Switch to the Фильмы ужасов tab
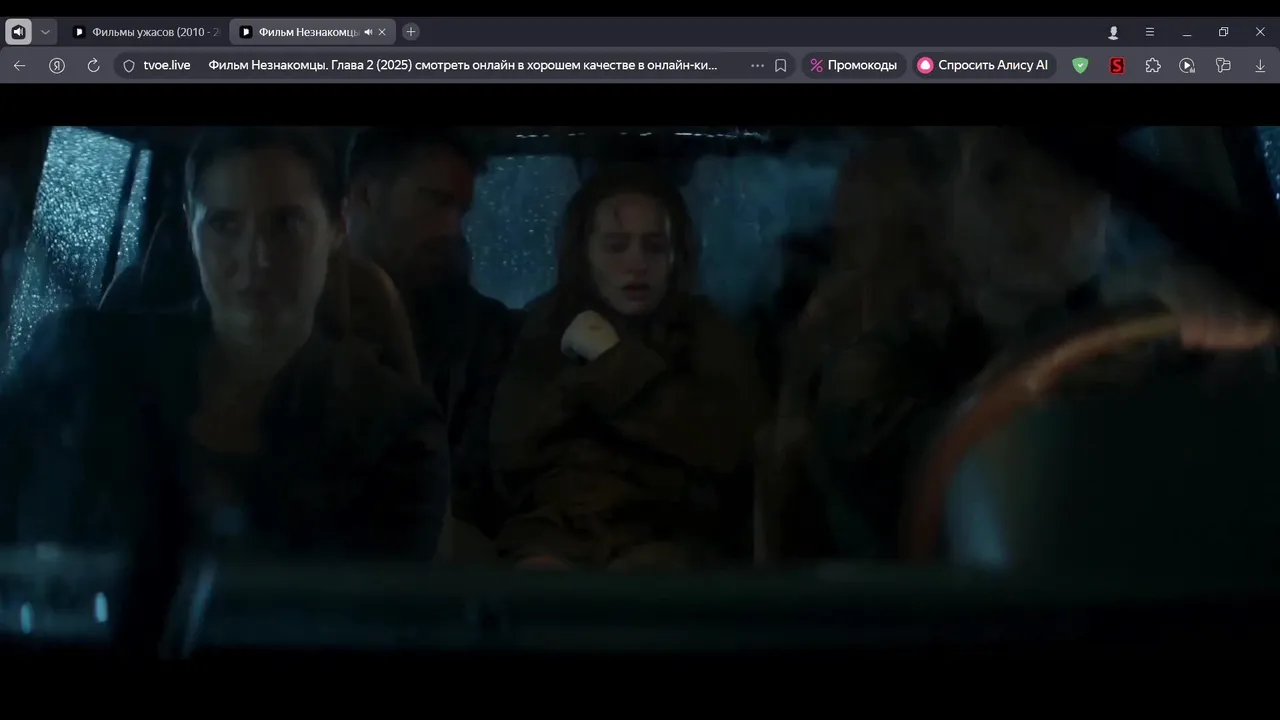 147,32
